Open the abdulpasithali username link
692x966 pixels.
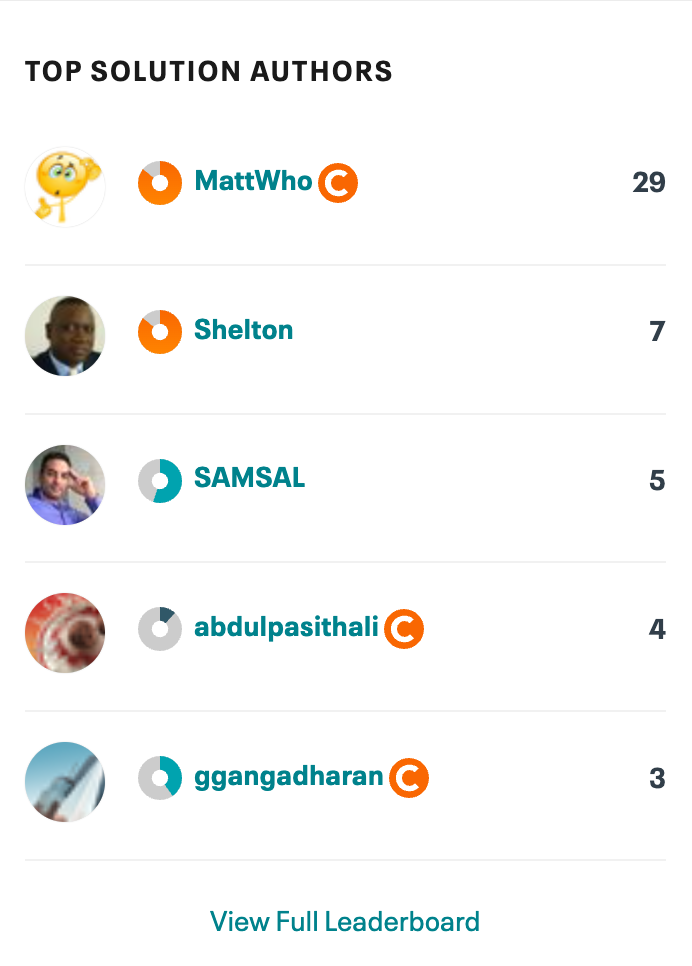click(286, 627)
